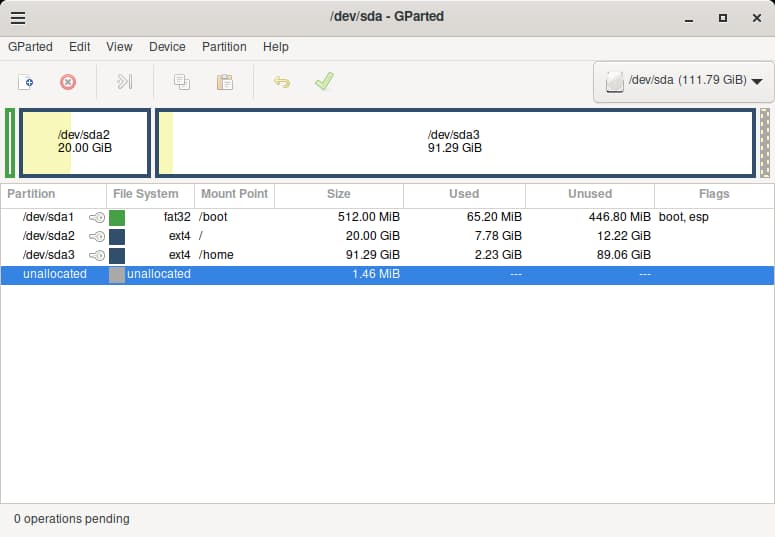Click the 91.29 GiB size cell in table
The width and height of the screenshot is (775, 537).
tap(373, 255)
